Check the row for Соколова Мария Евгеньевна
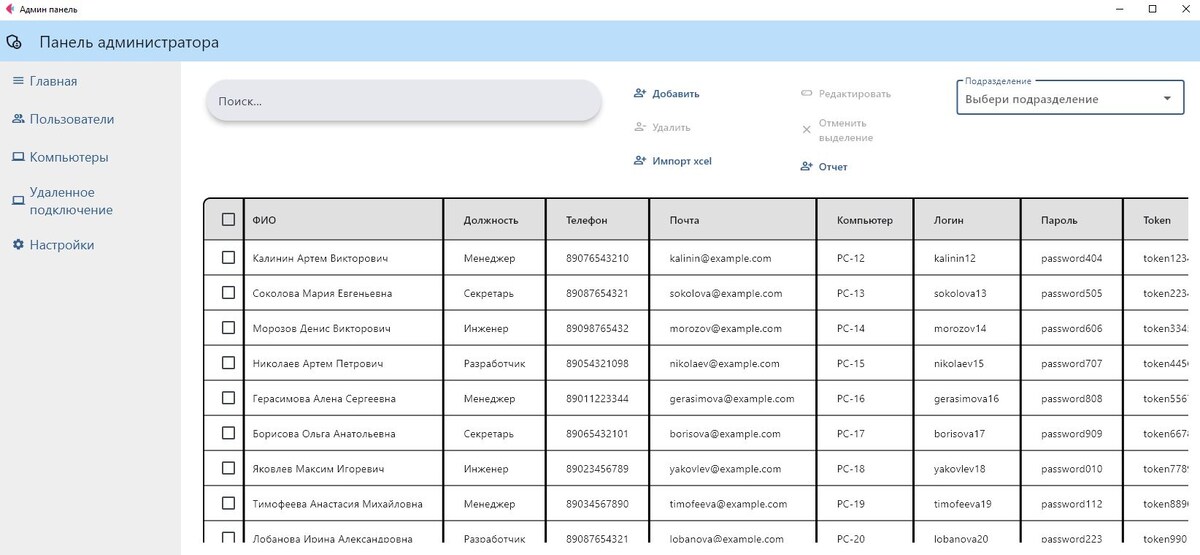The width and height of the screenshot is (1200, 555). [228, 293]
